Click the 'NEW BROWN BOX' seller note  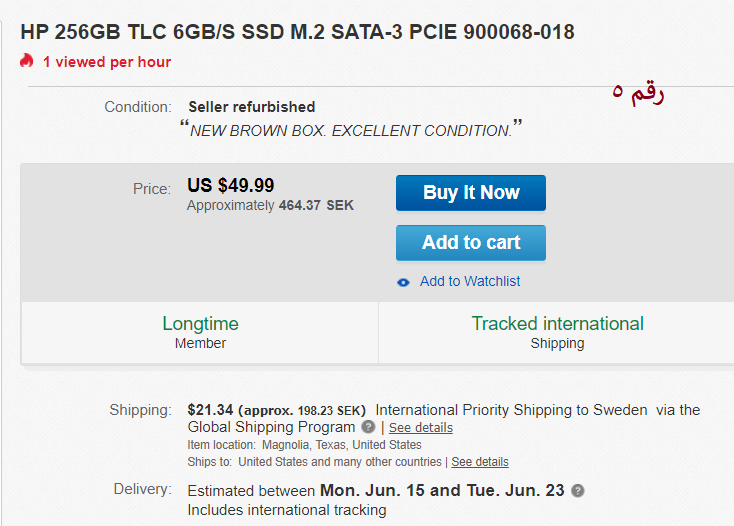click(351, 130)
